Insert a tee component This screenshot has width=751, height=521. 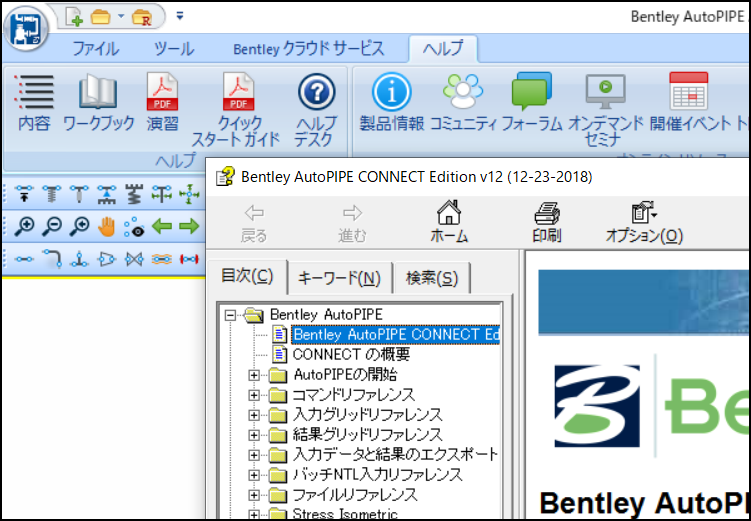click(79, 259)
